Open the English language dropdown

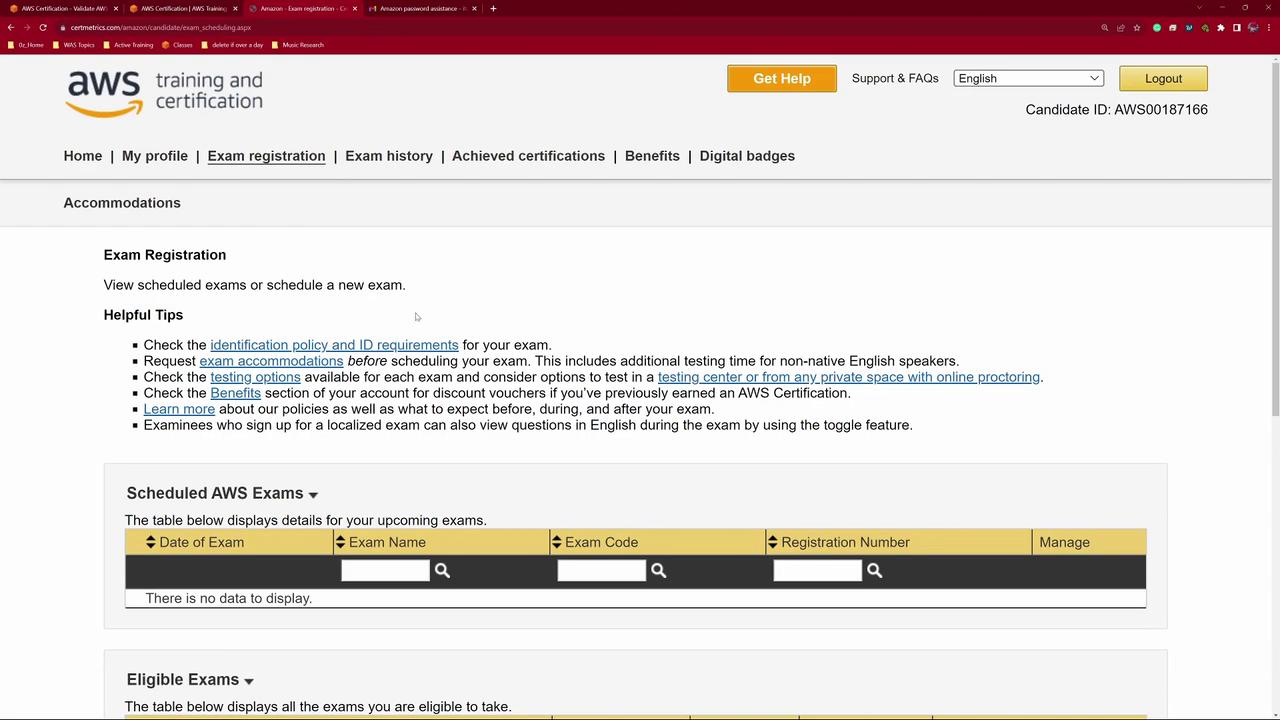pyautogui.click(x=1028, y=78)
